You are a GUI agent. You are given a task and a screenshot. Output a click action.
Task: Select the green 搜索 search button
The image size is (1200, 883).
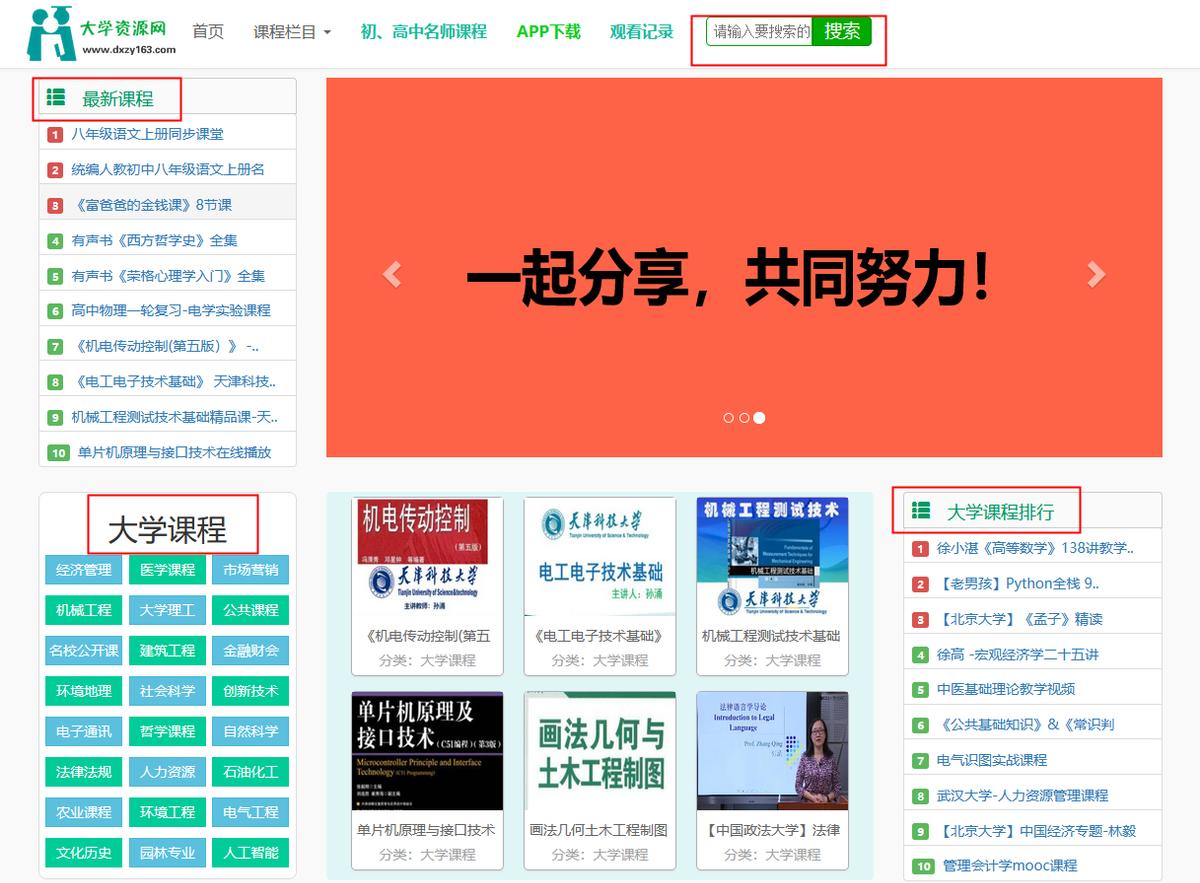coord(842,33)
